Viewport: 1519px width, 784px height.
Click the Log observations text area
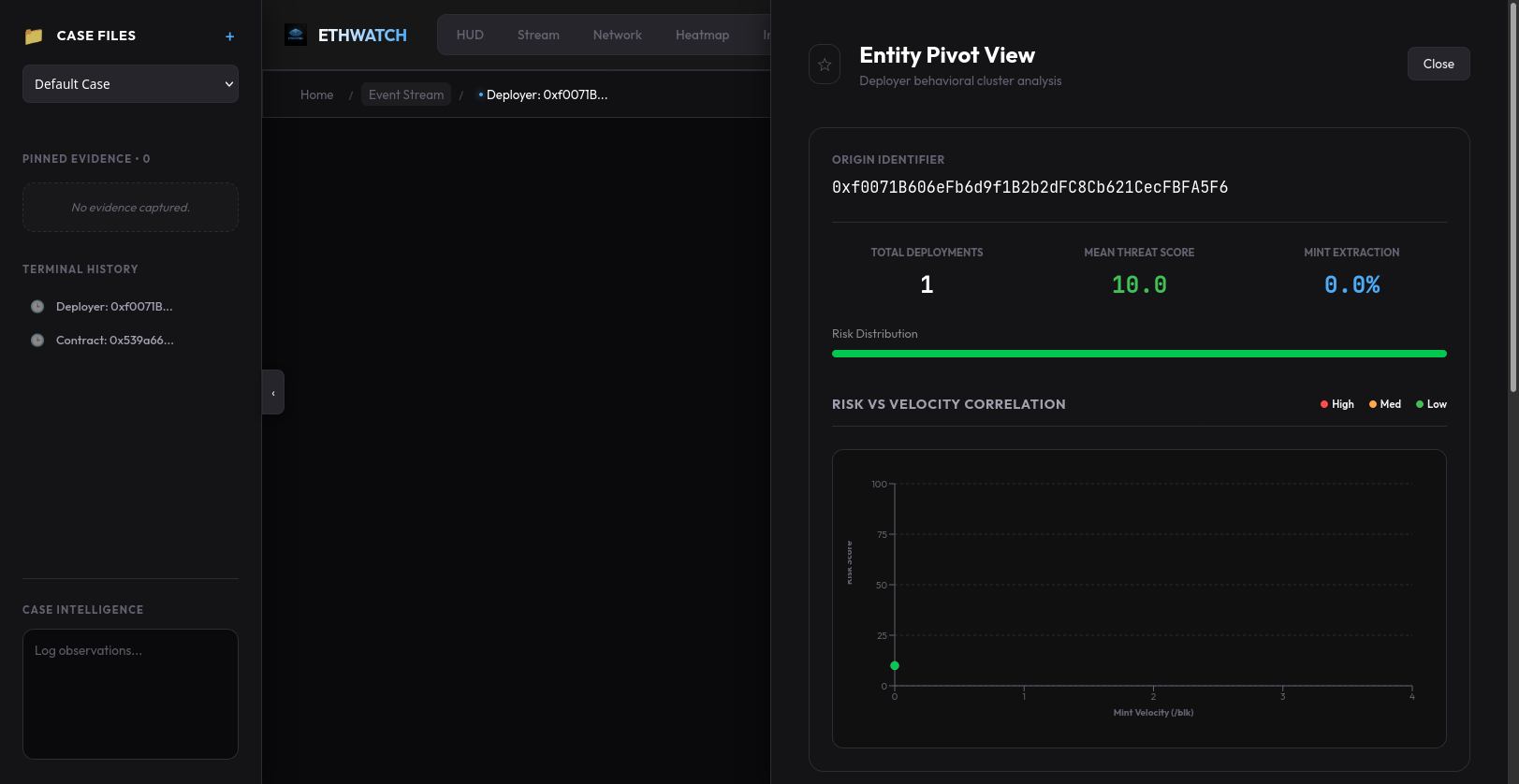tap(130, 693)
